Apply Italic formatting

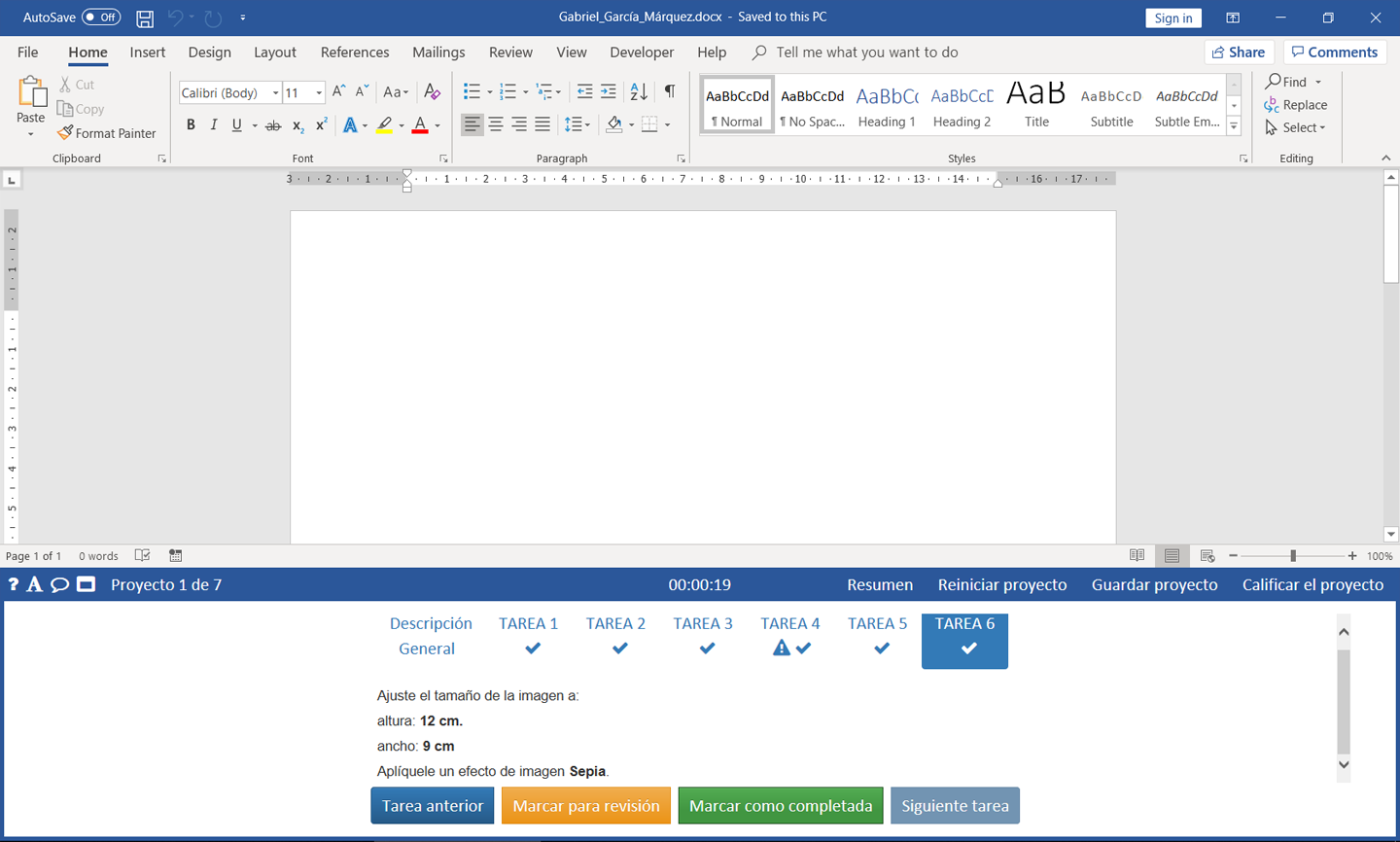pyautogui.click(x=214, y=124)
